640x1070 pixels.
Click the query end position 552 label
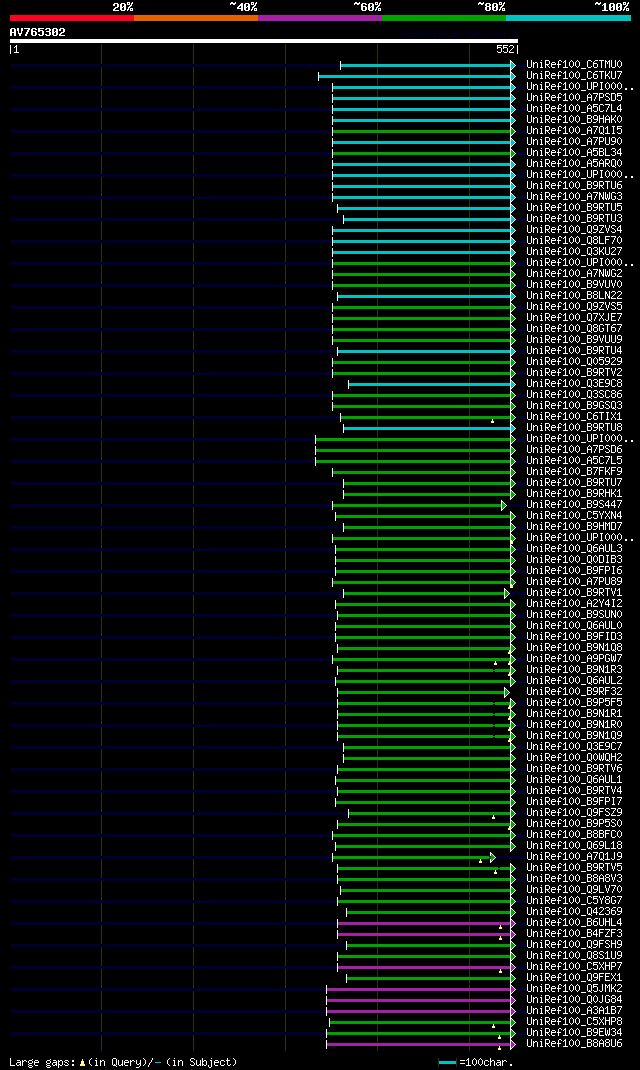505,50
